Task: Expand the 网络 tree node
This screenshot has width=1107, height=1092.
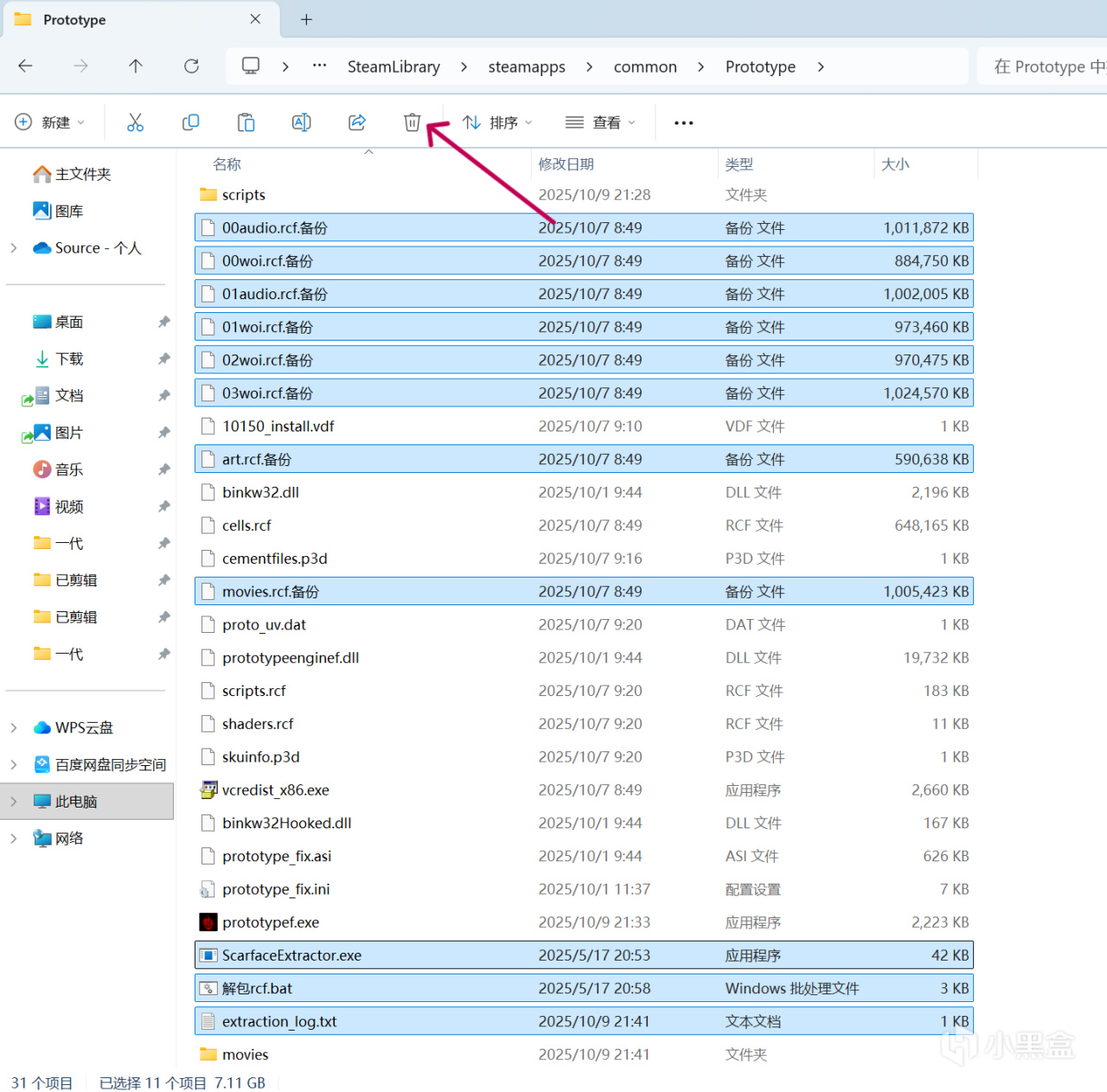Action: coord(14,838)
